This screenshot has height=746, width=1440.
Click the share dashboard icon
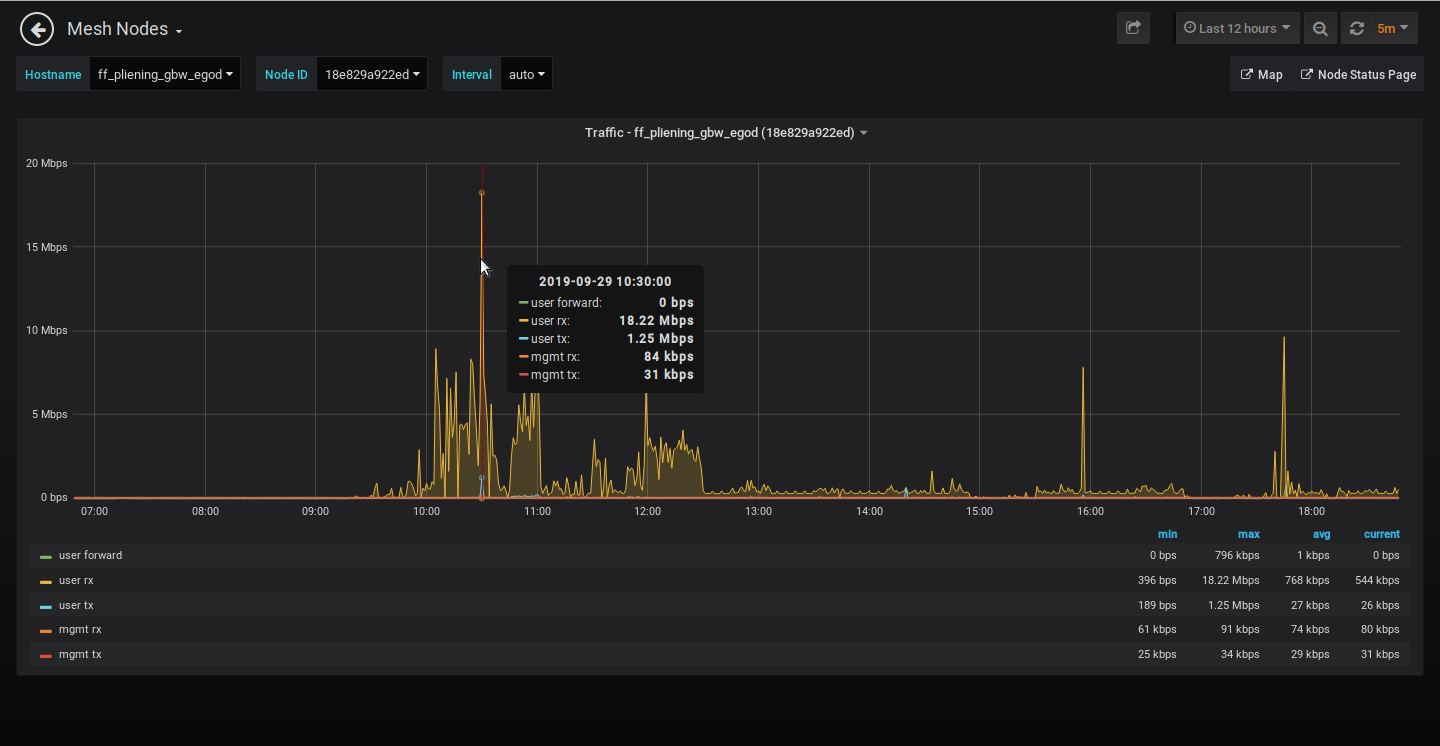coord(1133,29)
